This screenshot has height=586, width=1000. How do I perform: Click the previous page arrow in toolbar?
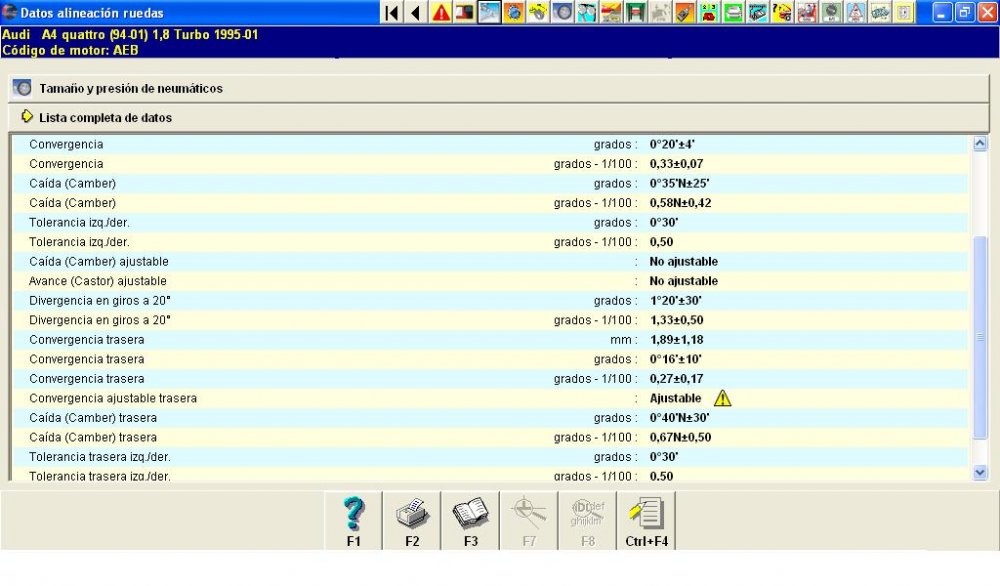point(415,13)
